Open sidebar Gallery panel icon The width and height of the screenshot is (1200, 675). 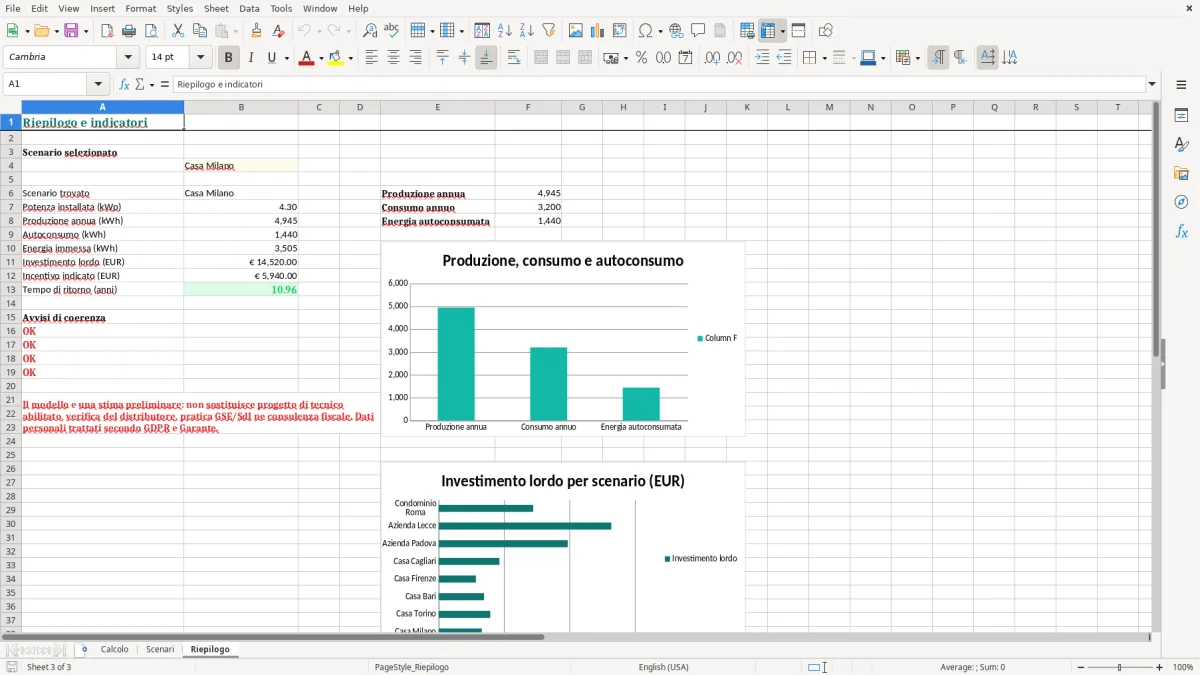(1181, 173)
